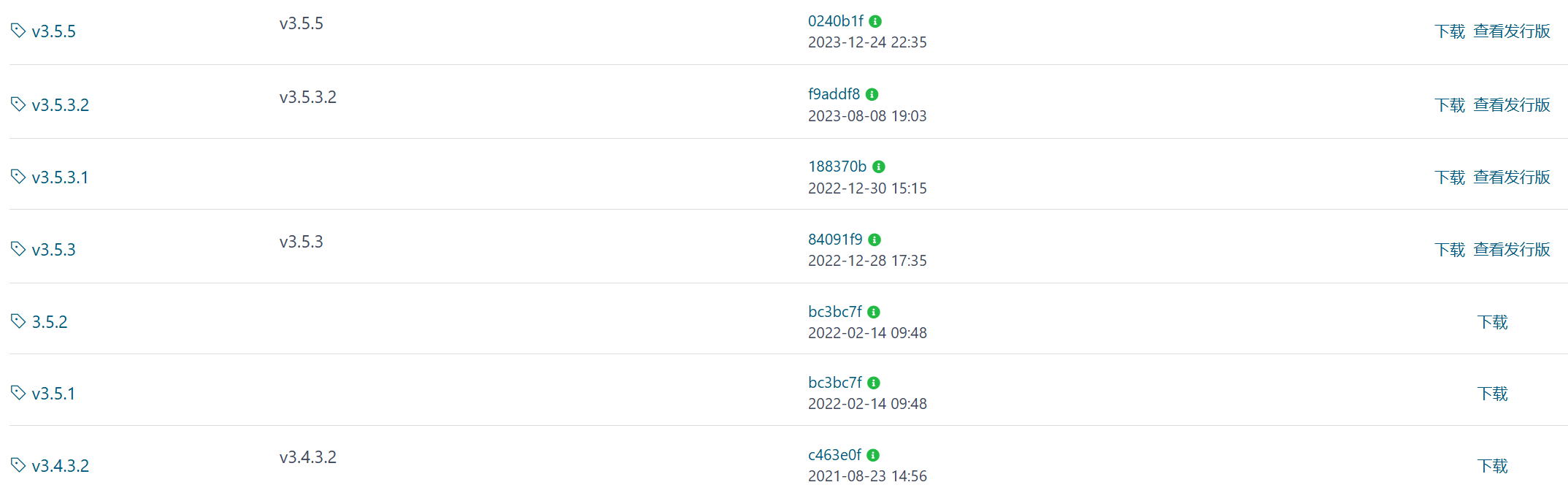The height and width of the screenshot is (493, 1568).
Task: Click the tag icon beside 3.5.2
Action: click(x=18, y=321)
